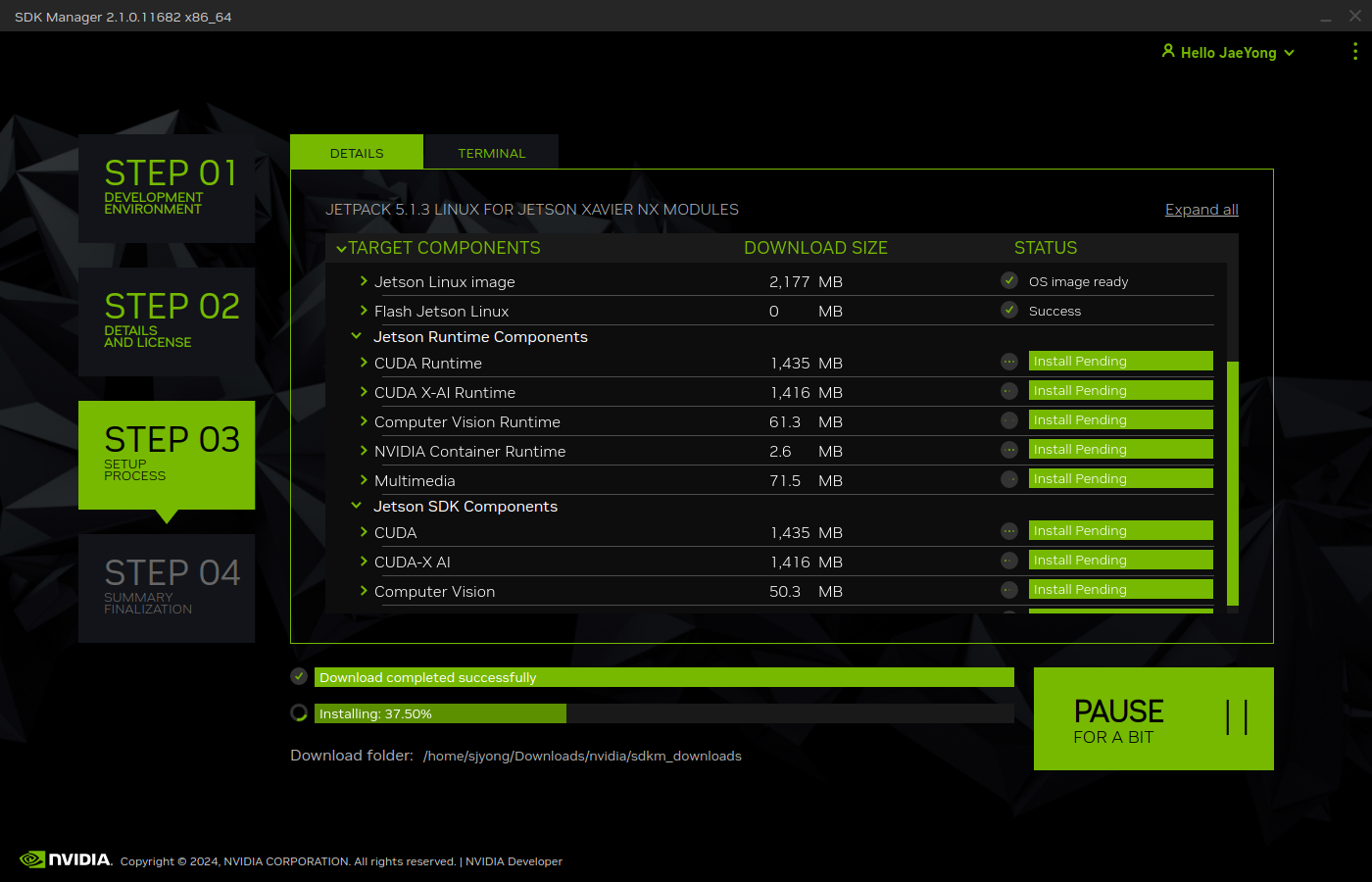
Task: Click pending status icon for Multimedia
Action: pyautogui.click(x=1009, y=479)
